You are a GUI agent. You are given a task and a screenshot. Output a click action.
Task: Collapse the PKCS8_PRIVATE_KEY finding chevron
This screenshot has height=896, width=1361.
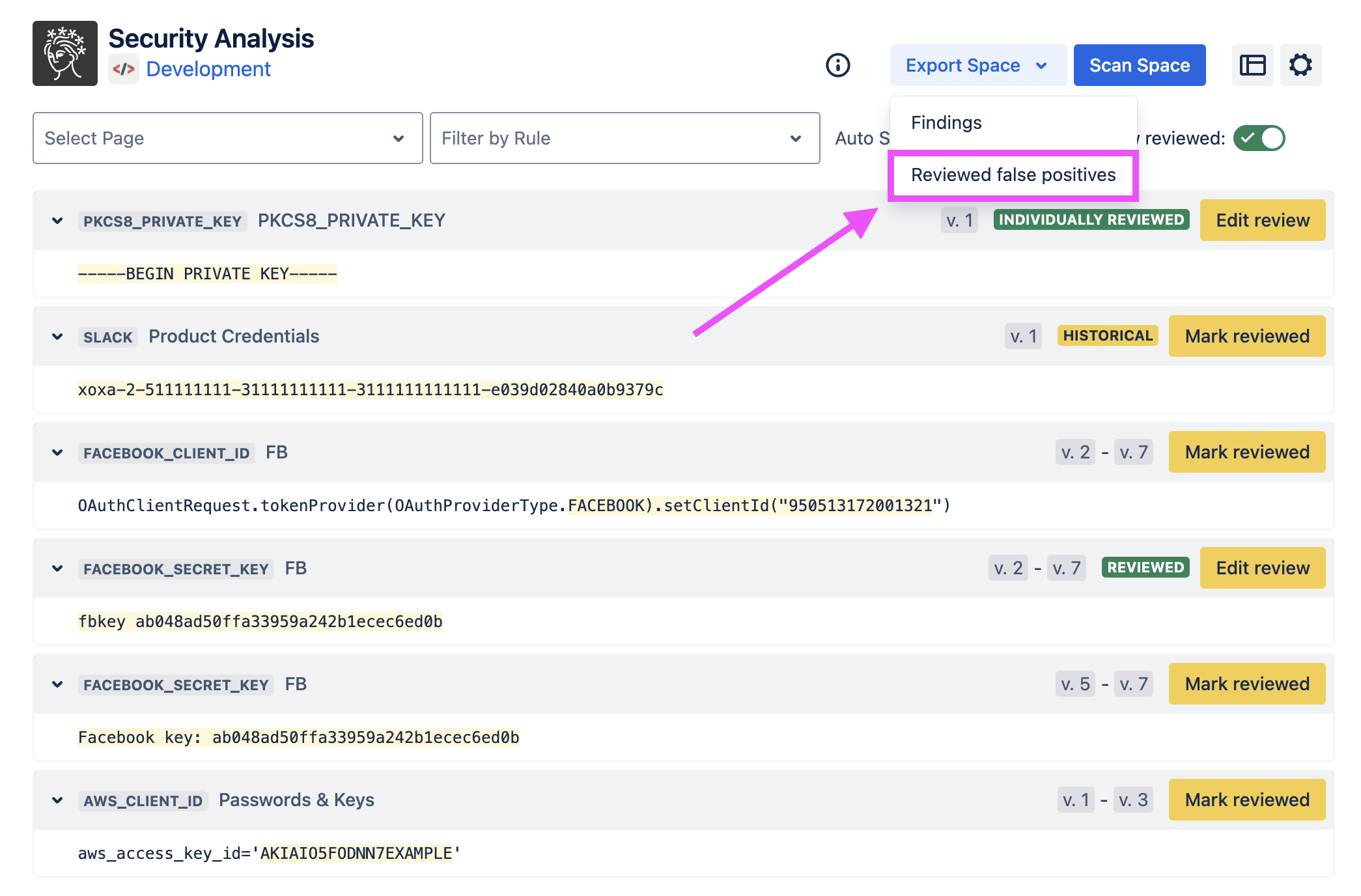pos(57,221)
